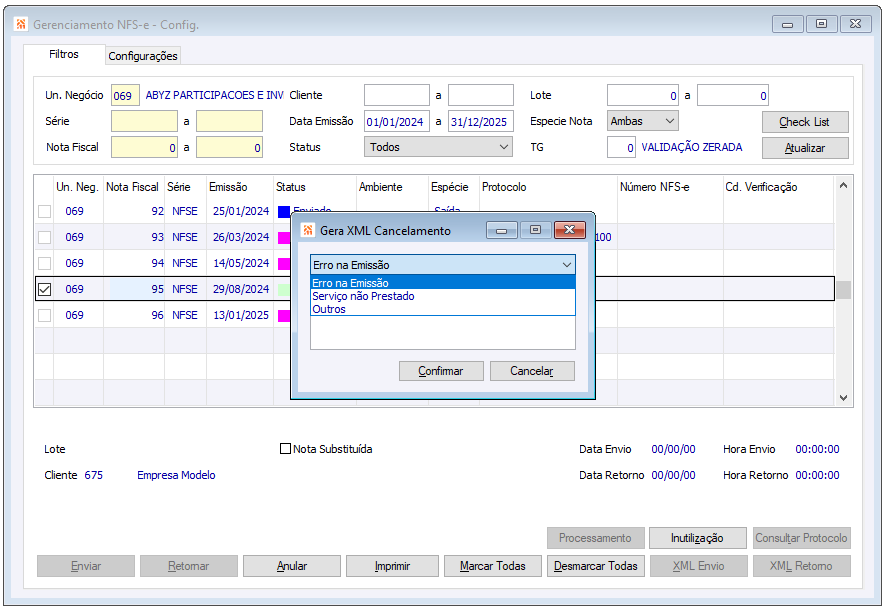Click the magenta status swatch of nota 93
The image size is (884, 607).
point(284,238)
